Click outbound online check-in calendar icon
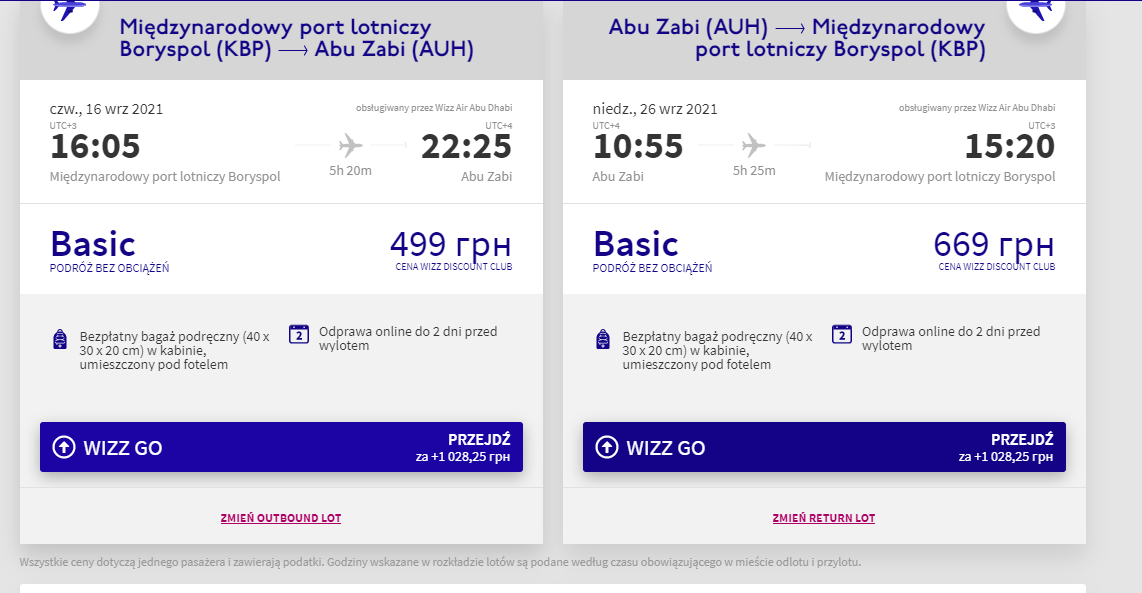1142x593 pixels. tap(299, 334)
